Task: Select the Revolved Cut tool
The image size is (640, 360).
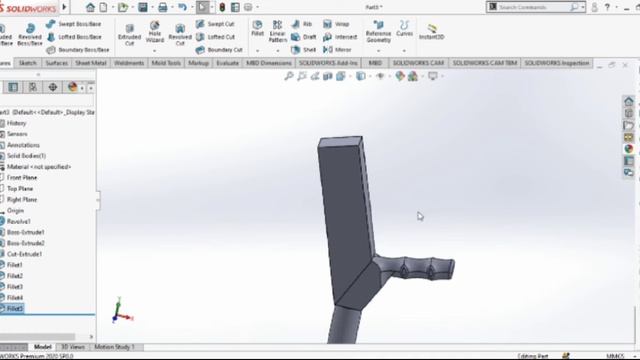Action: coord(180,34)
